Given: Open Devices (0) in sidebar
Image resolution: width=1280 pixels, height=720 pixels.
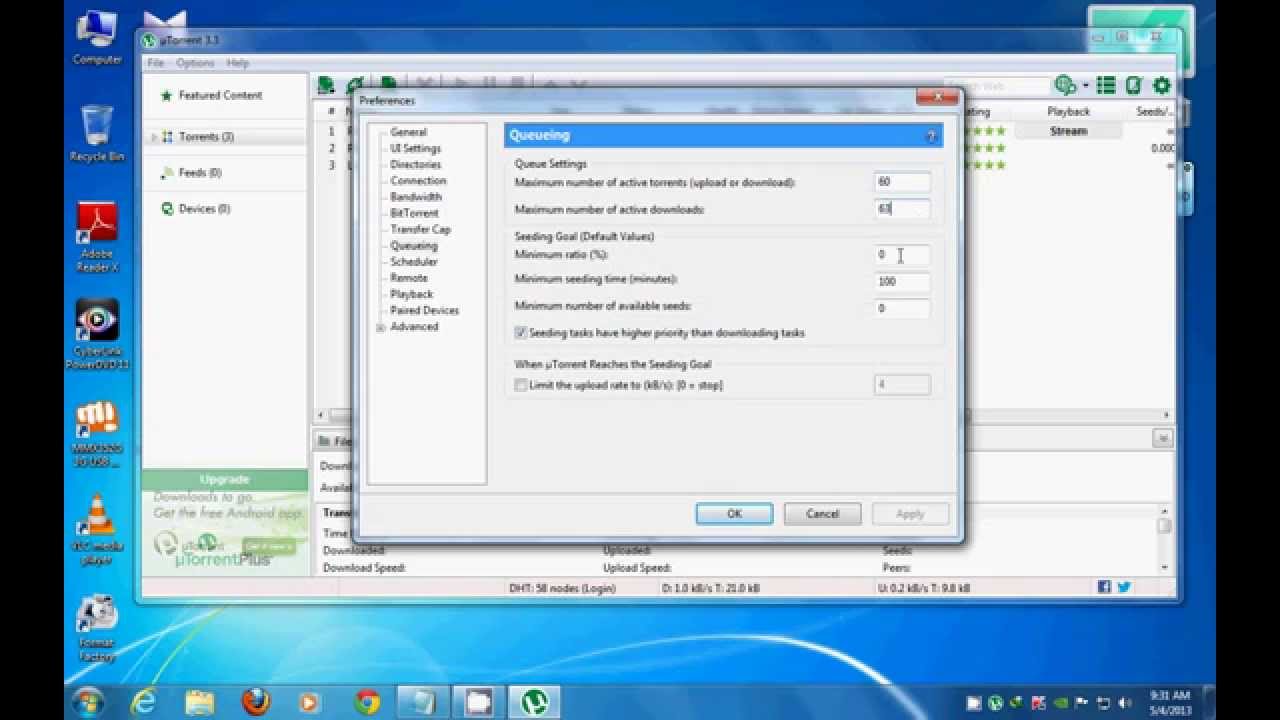Looking at the screenshot, I should pos(204,209).
